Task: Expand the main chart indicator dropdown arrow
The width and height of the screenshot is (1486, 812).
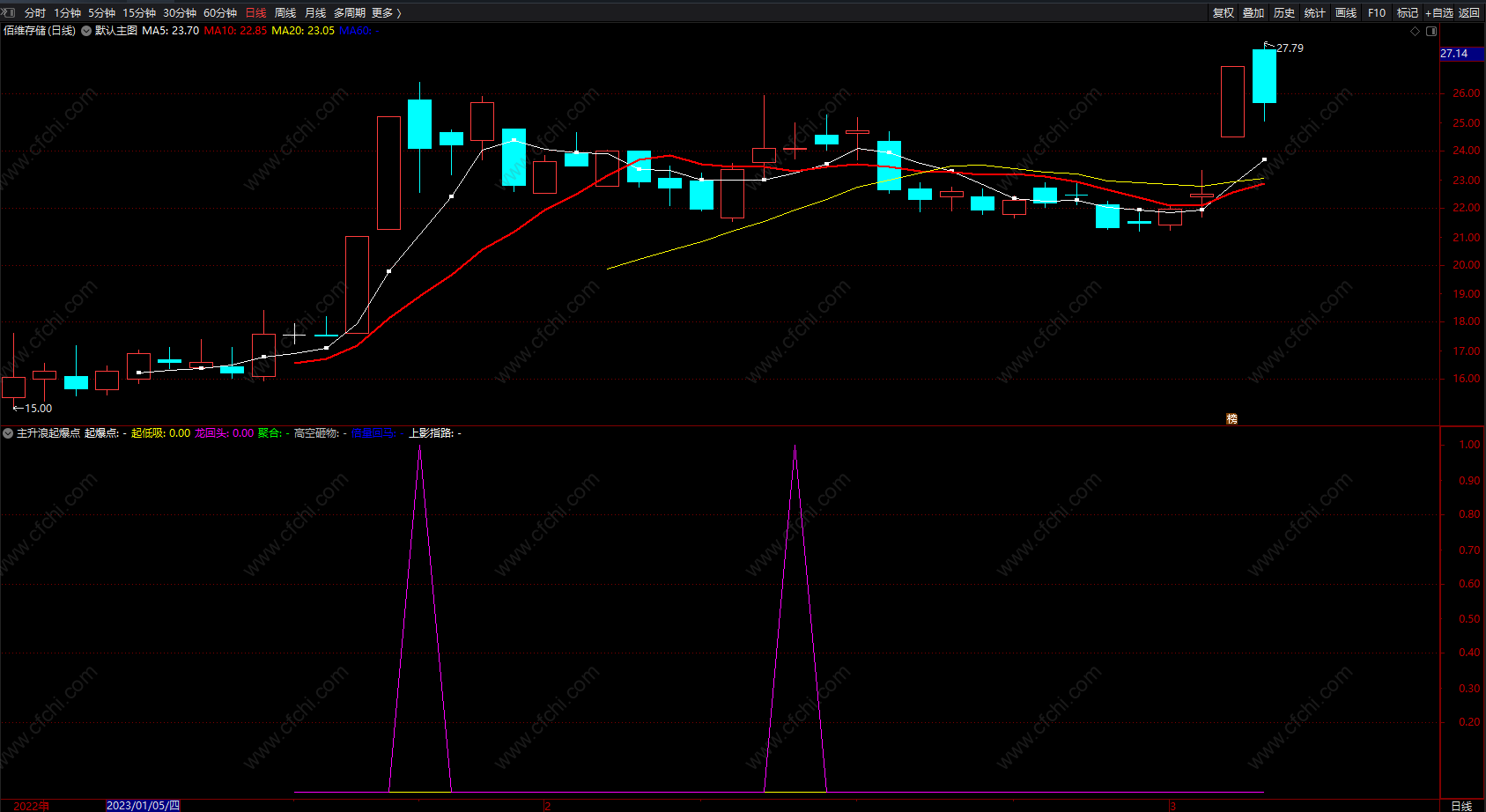Action: coord(86,31)
